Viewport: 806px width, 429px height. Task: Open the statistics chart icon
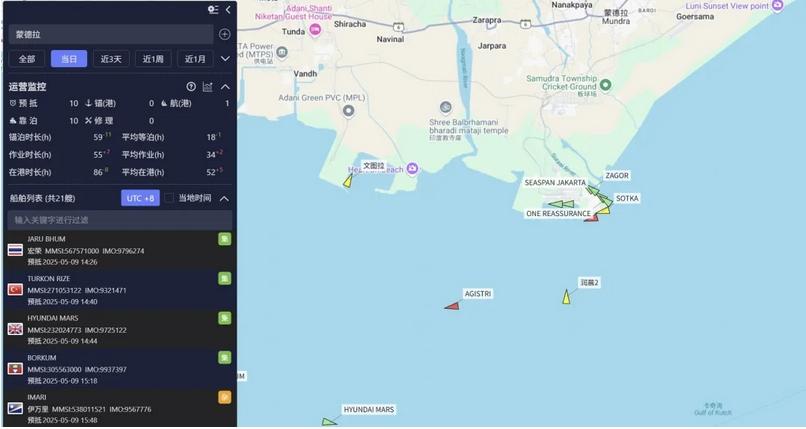pyautogui.click(x=208, y=87)
